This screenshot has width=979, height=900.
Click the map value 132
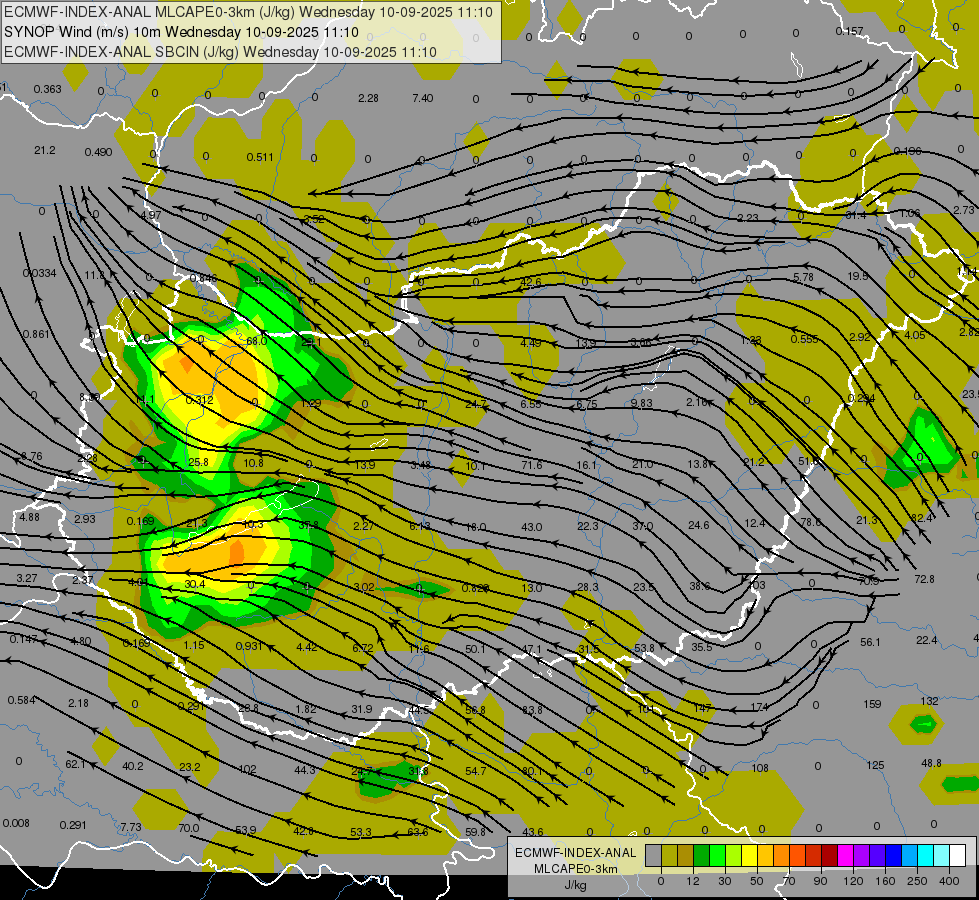(929, 701)
